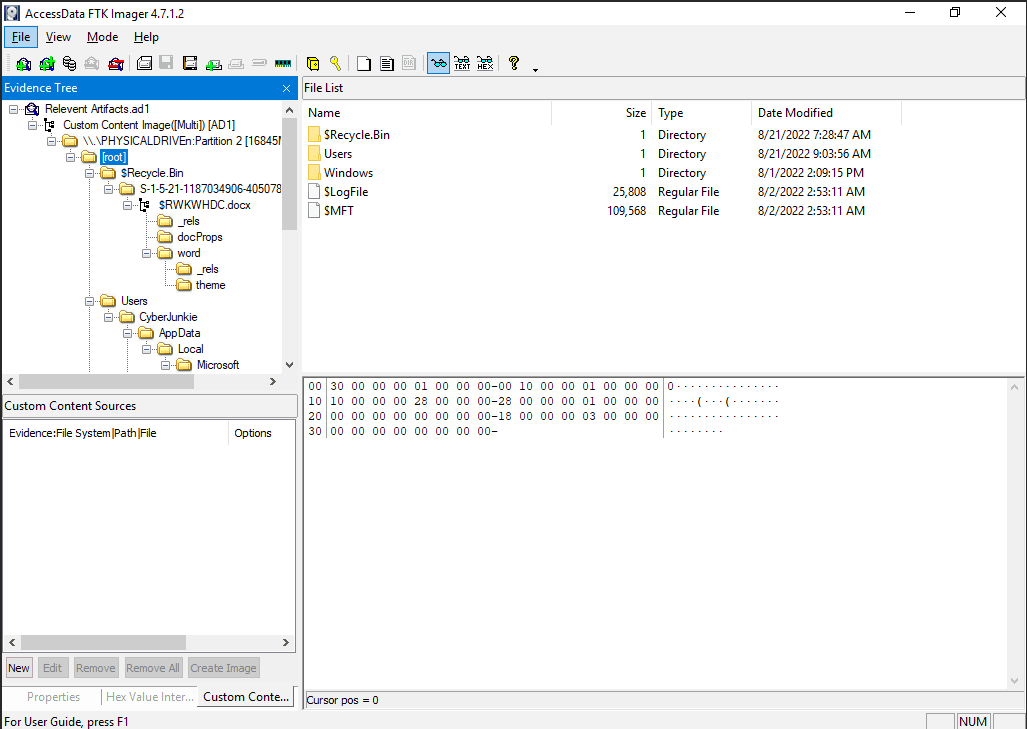Screen dimensions: 1027x729
Task: Toggle the view files as TEXT icon
Action: (462, 64)
